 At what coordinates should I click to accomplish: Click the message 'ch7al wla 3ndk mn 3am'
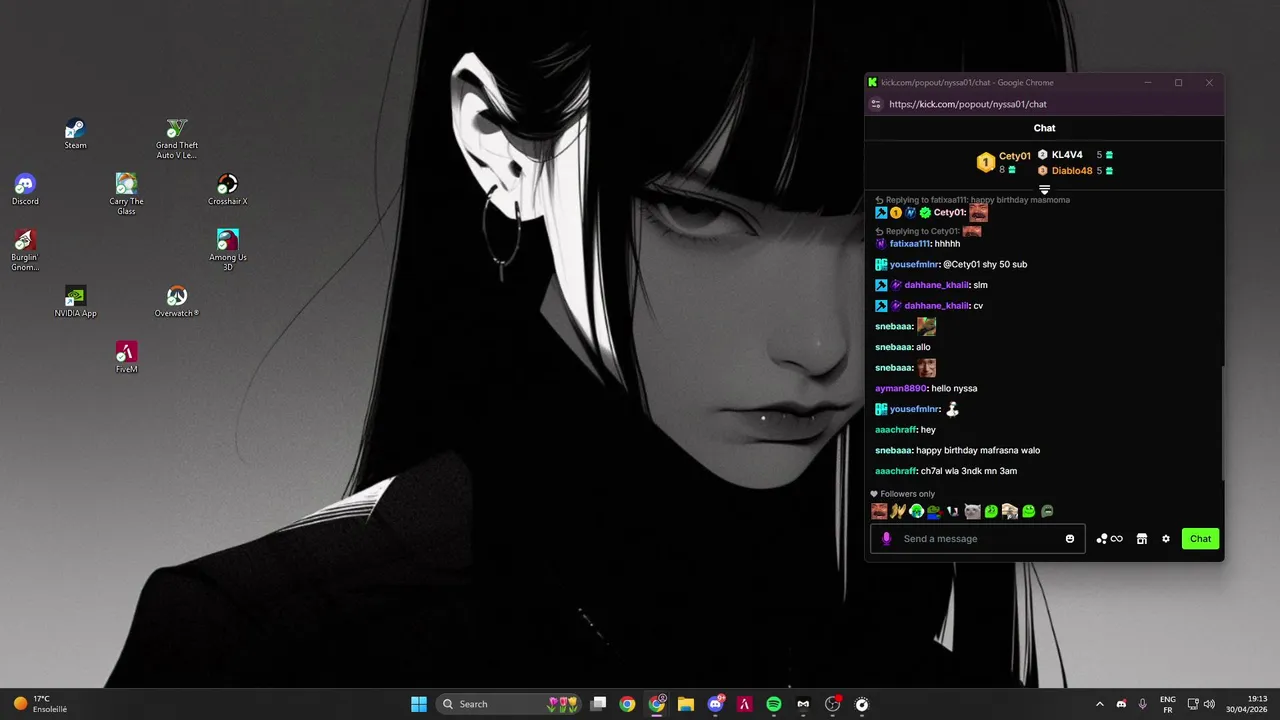pyautogui.click(x=969, y=471)
